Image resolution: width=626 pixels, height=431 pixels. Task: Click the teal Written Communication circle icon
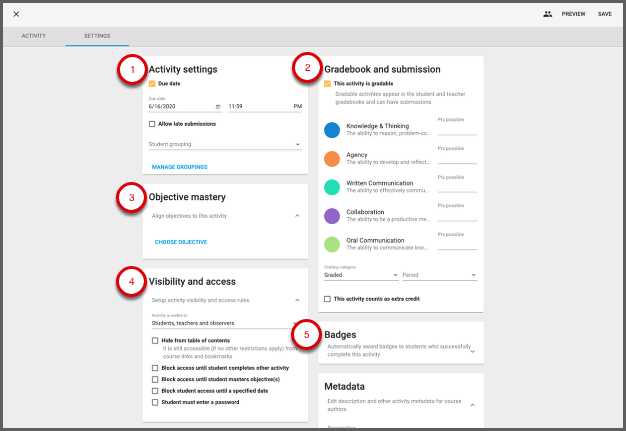(x=332, y=187)
